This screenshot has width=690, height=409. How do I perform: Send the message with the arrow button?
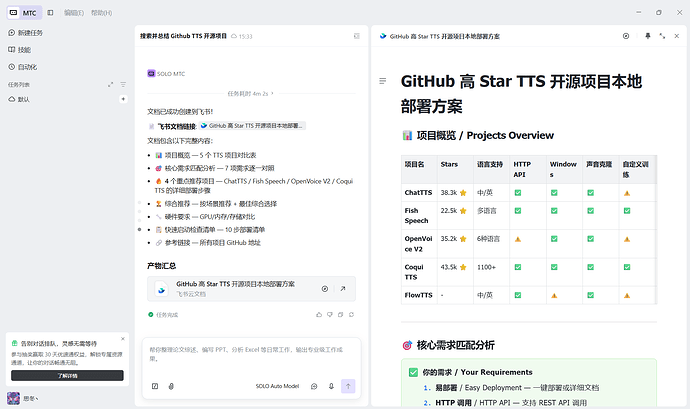[x=348, y=386]
